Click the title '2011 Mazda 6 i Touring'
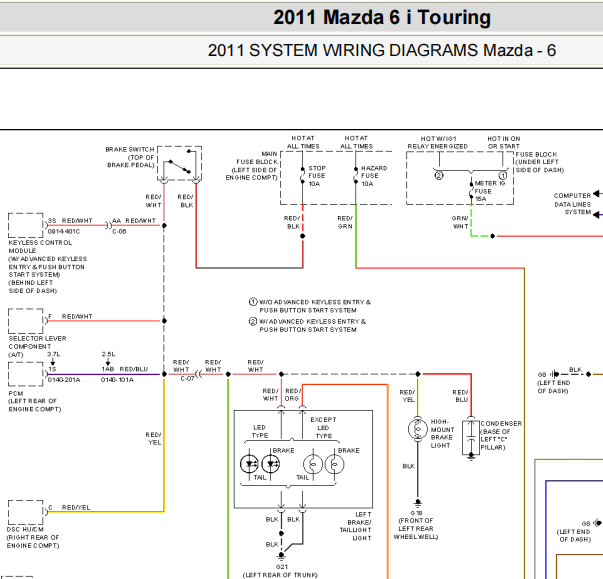This screenshot has width=603, height=579. pyautogui.click(x=382, y=18)
